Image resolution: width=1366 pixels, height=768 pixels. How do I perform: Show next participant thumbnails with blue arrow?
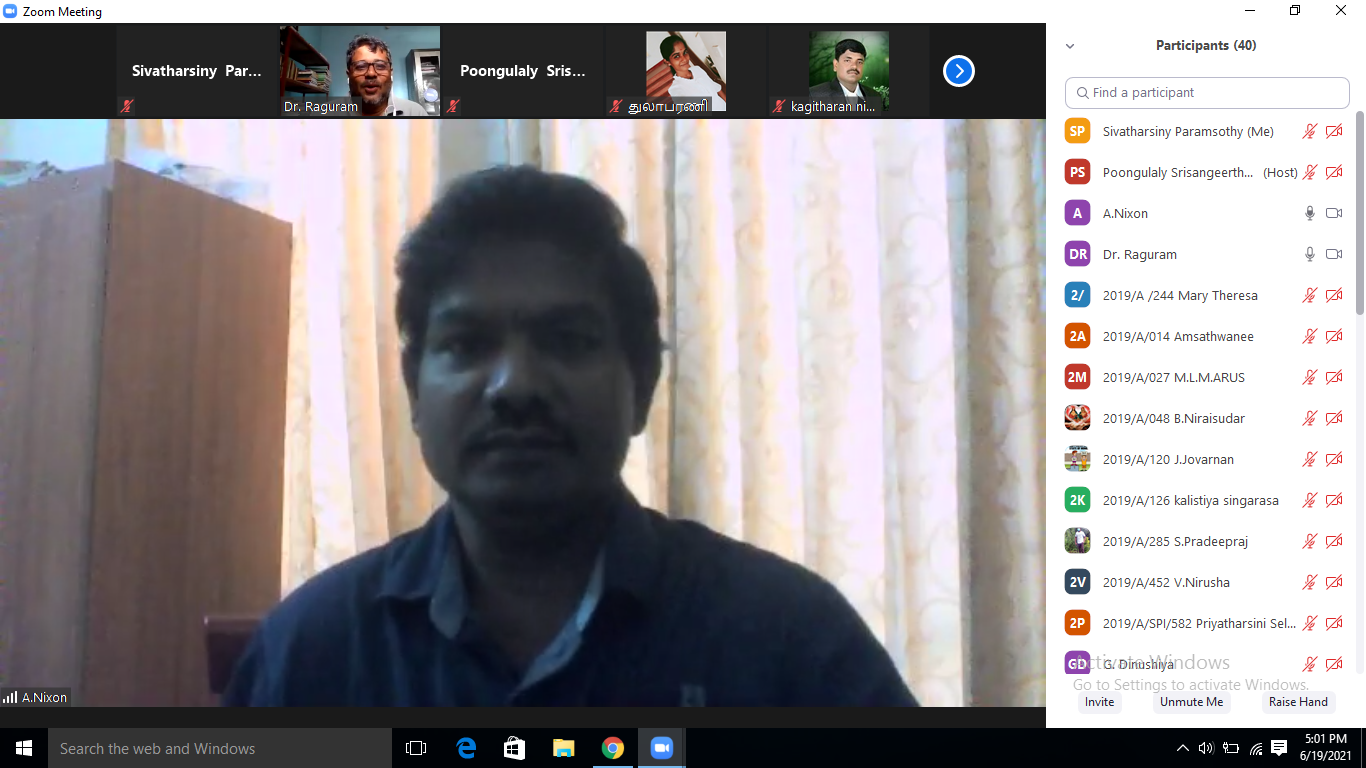tap(958, 71)
